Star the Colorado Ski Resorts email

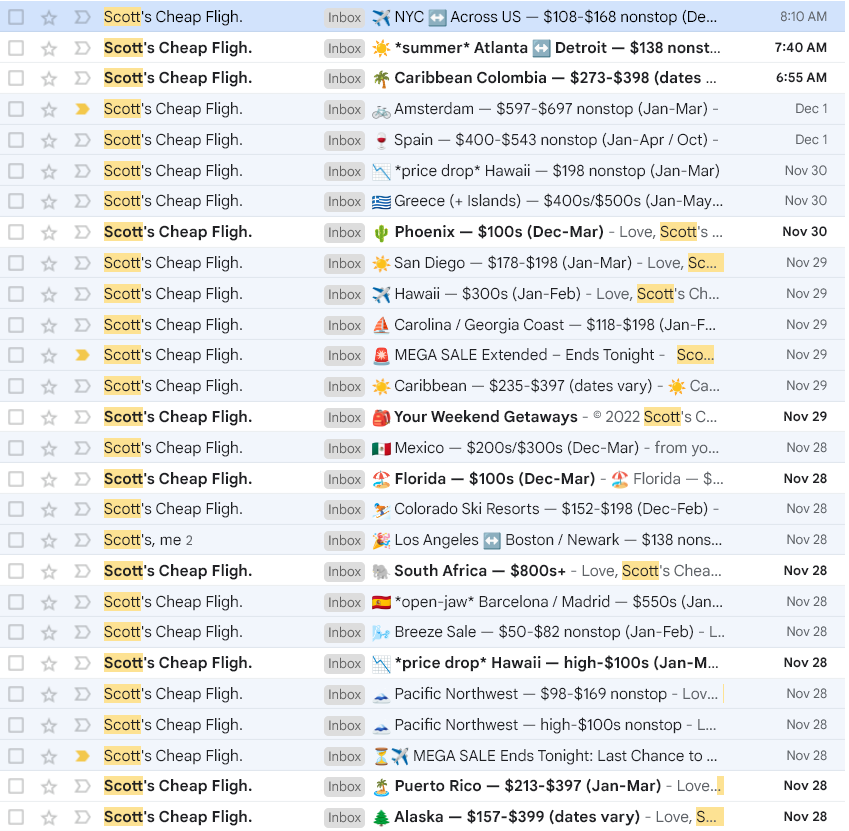[x=49, y=509]
